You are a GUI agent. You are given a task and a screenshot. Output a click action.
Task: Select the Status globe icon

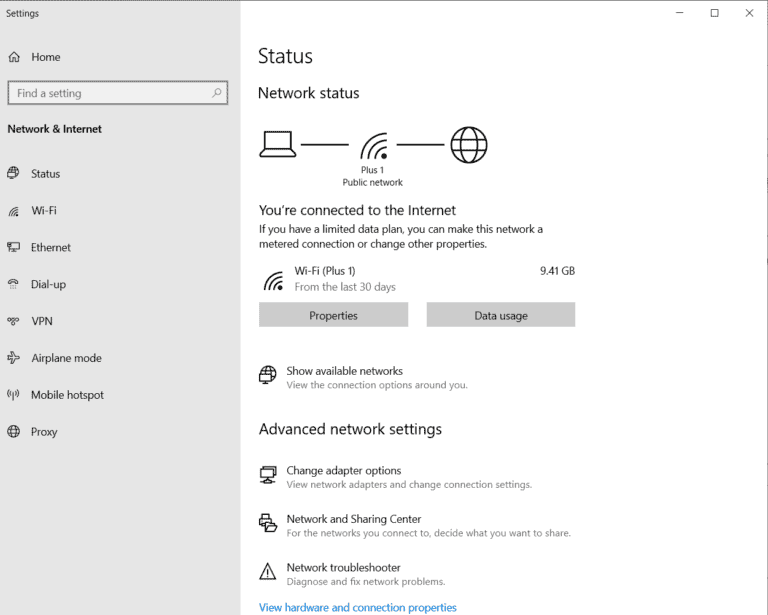13,173
